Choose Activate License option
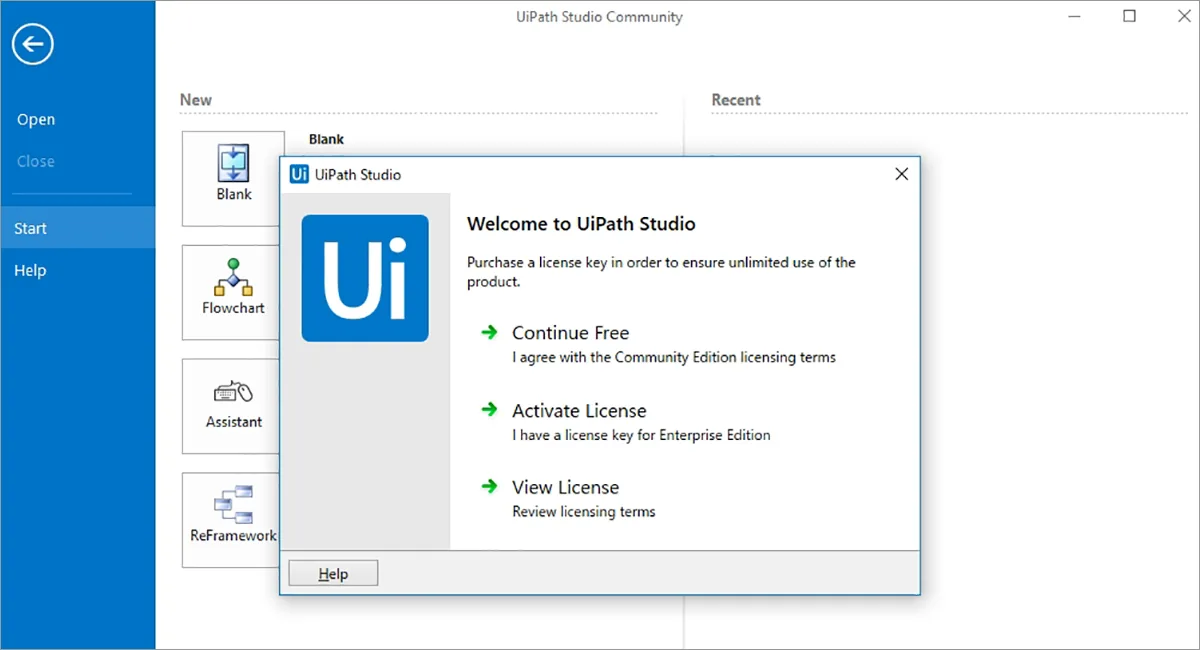 point(579,411)
